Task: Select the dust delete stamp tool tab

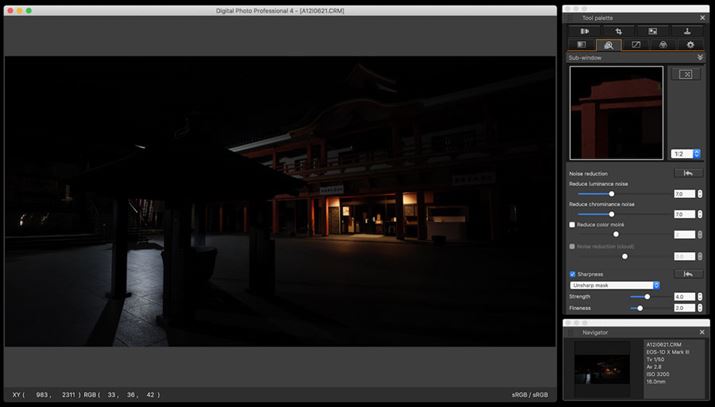Action: click(x=687, y=31)
